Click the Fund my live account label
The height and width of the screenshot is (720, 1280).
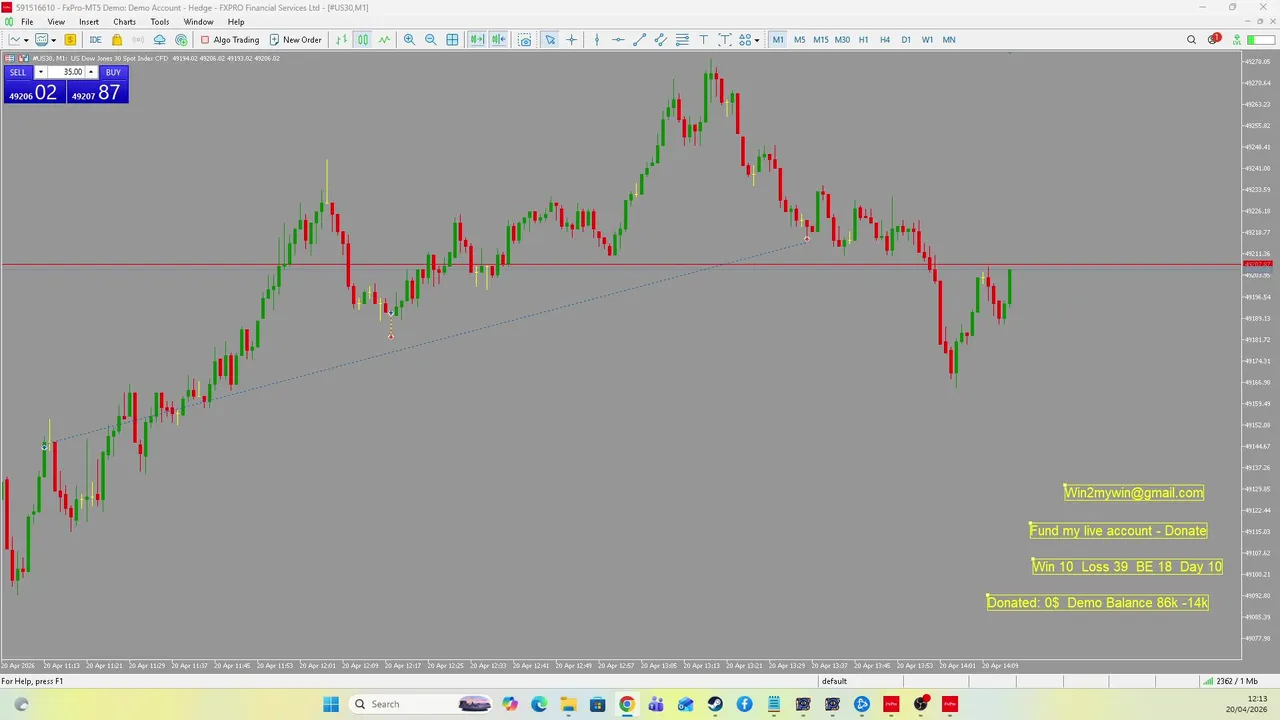pyautogui.click(x=1118, y=530)
